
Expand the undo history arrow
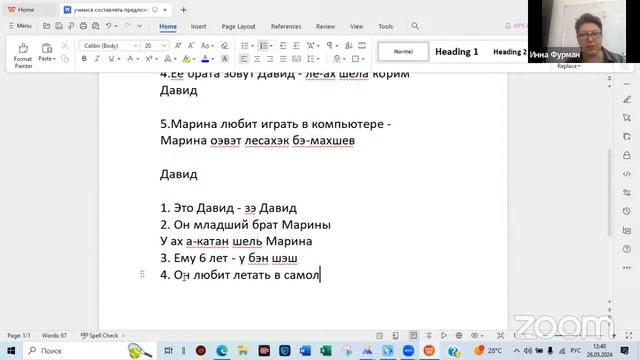[x=116, y=26]
